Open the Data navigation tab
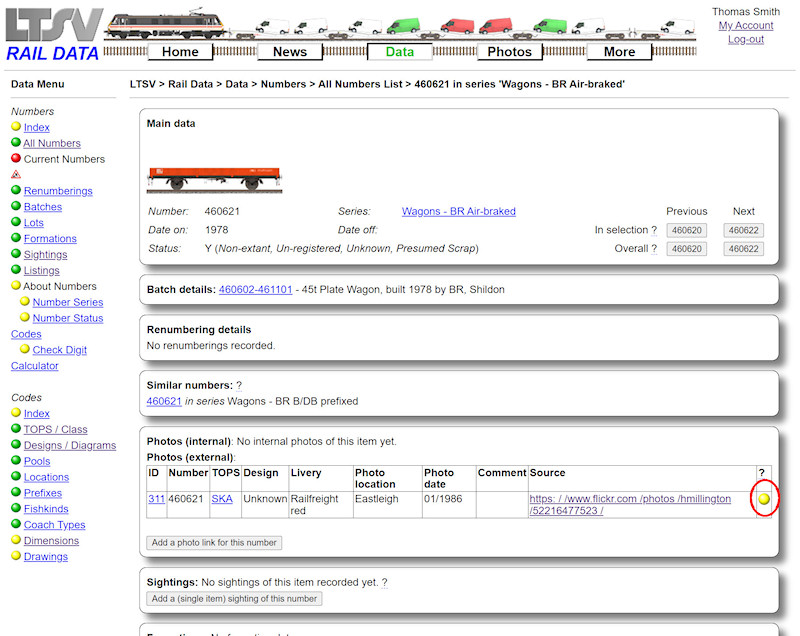The width and height of the screenshot is (800, 636). click(x=399, y=52)
